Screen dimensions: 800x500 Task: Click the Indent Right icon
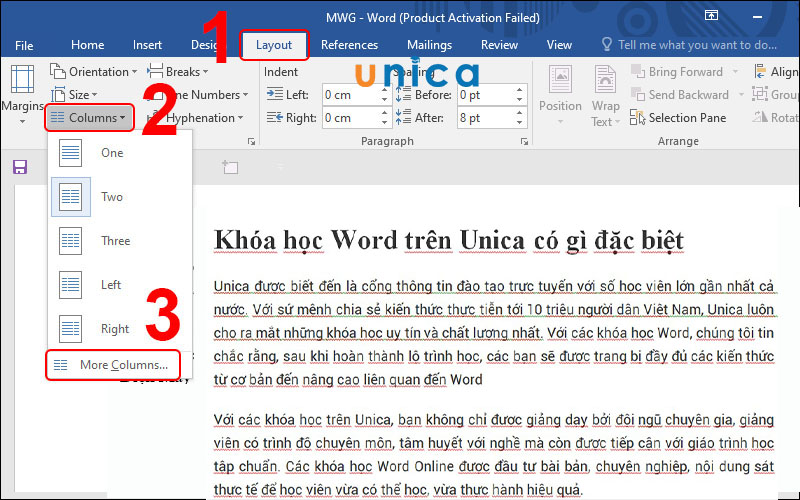pyautogui.click(x=274, y=118)
